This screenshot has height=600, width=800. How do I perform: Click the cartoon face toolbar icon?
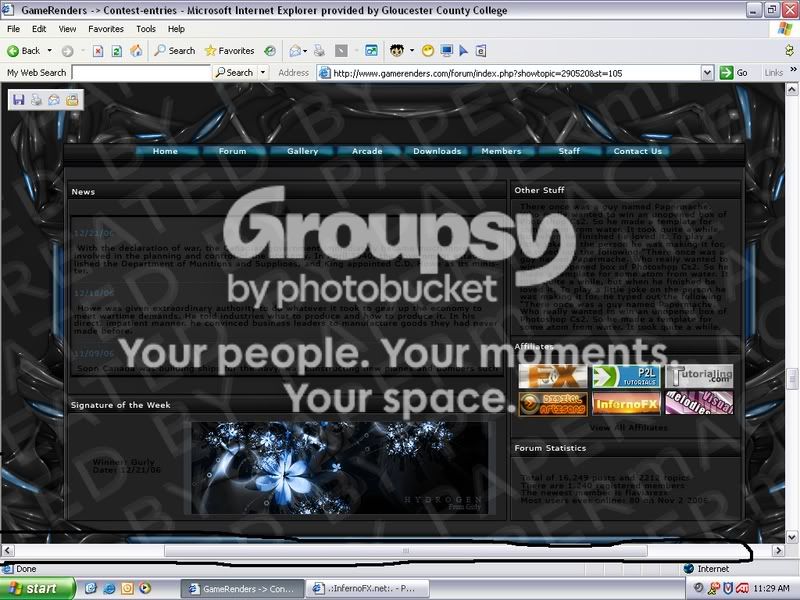click(396, 51)
